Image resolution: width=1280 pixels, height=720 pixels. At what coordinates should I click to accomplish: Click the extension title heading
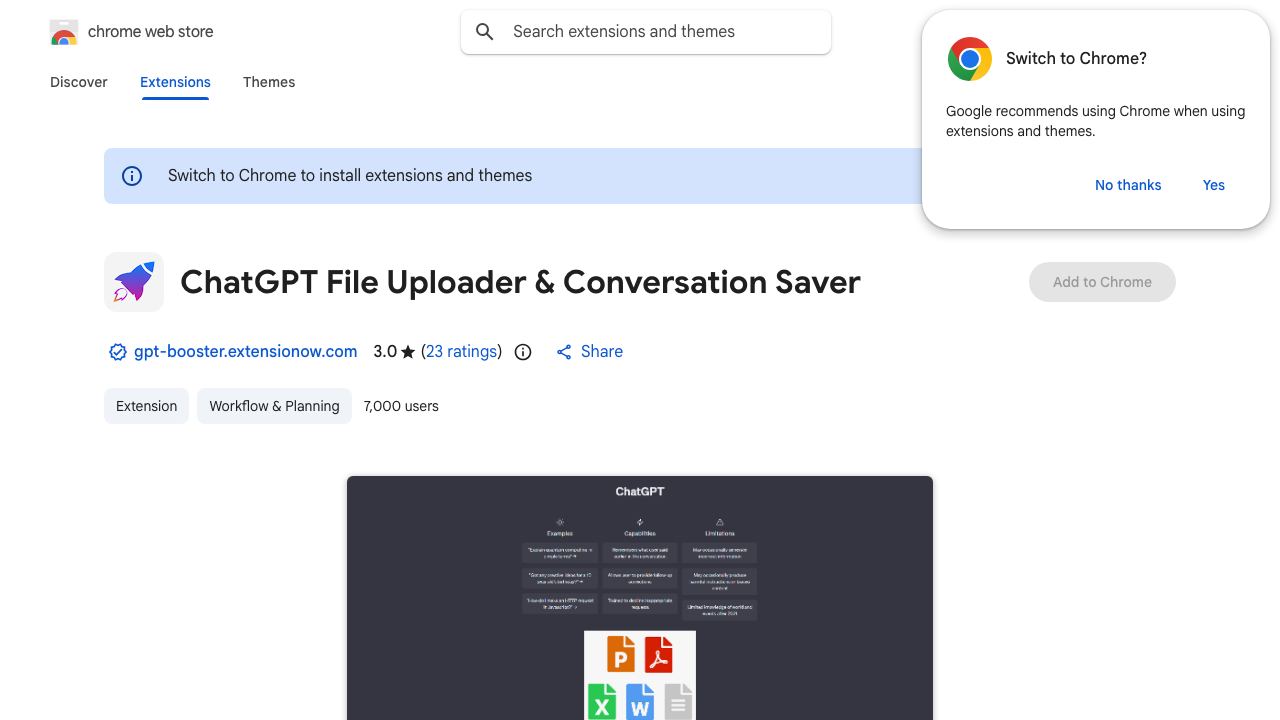520,282
